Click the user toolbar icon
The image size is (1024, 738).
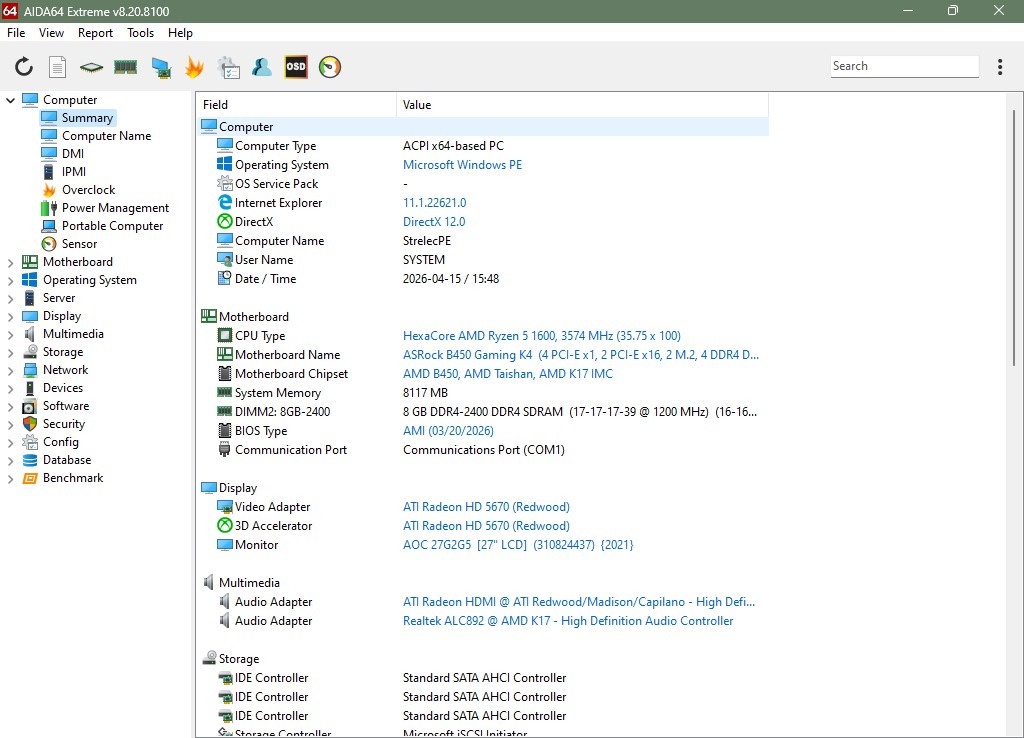click(x=262, y=67)
